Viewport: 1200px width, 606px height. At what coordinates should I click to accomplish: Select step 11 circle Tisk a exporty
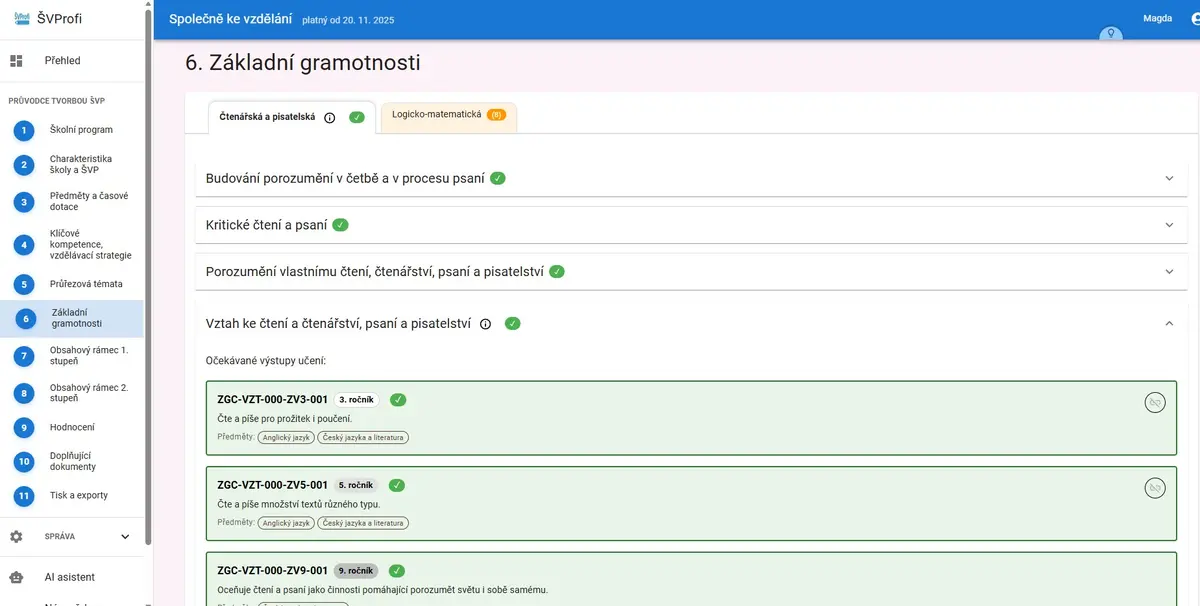coord(24,496)
